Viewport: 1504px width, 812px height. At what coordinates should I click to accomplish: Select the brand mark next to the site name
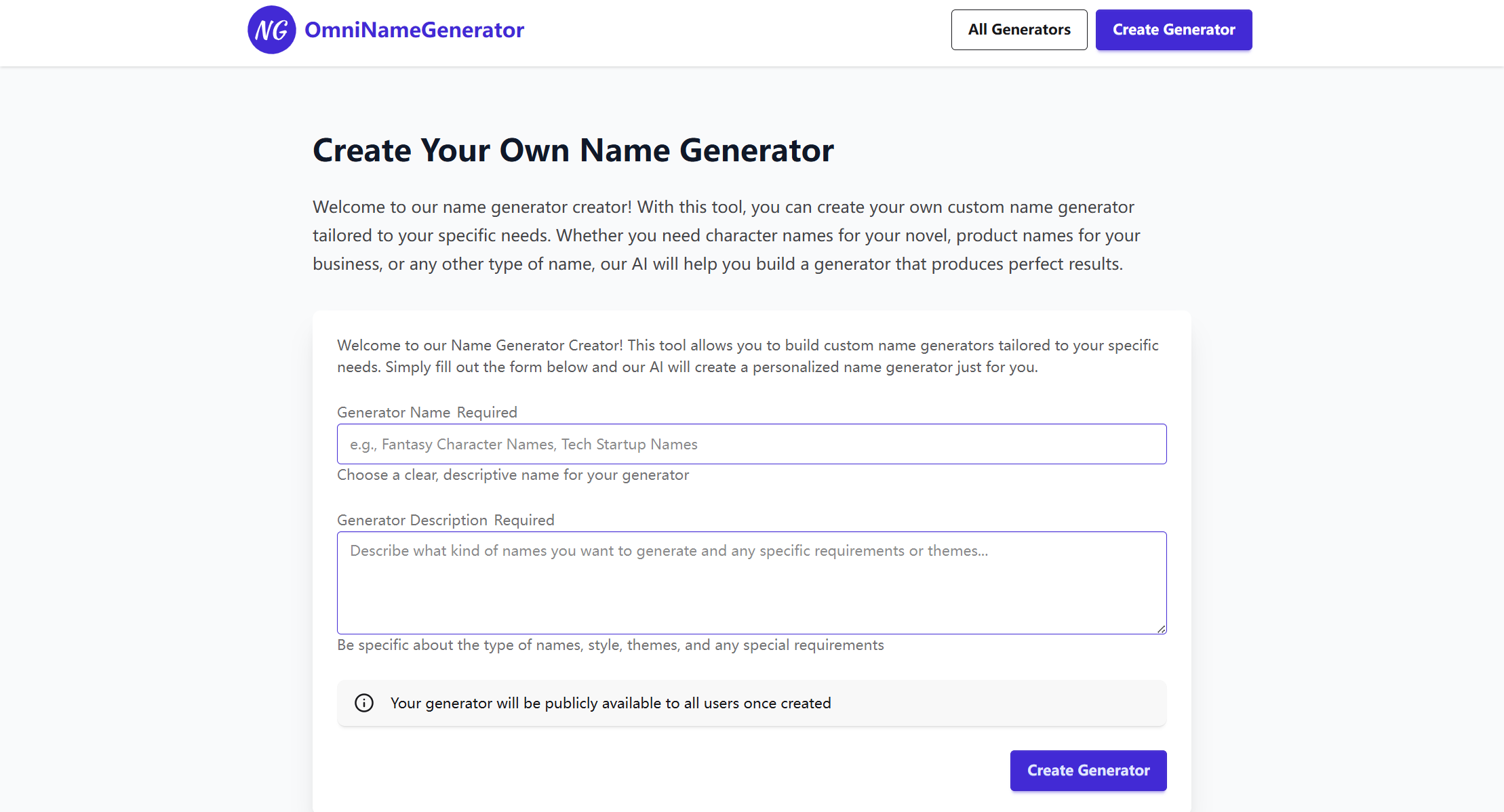pos(271,29)
